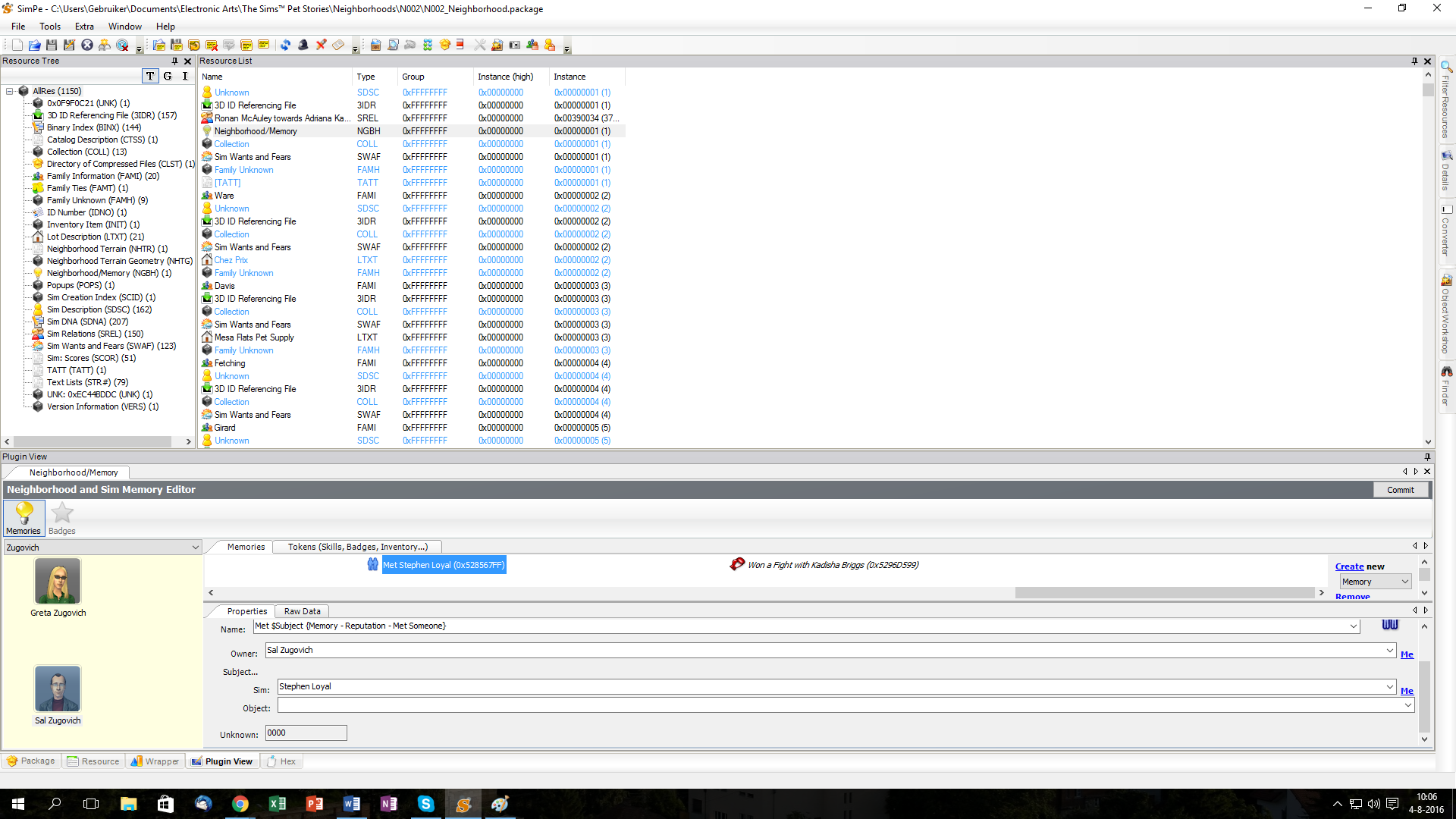Image resolution: width=1456 pixels, height=819 pixels.
Task: Open the Zugovich family dropdown
Action: tap(195, 548)
